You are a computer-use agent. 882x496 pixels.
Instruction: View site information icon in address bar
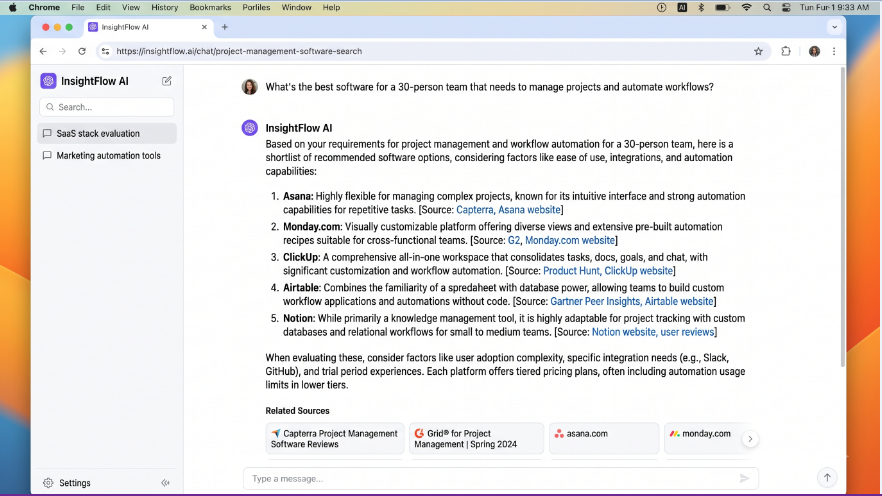pos(105,51)
